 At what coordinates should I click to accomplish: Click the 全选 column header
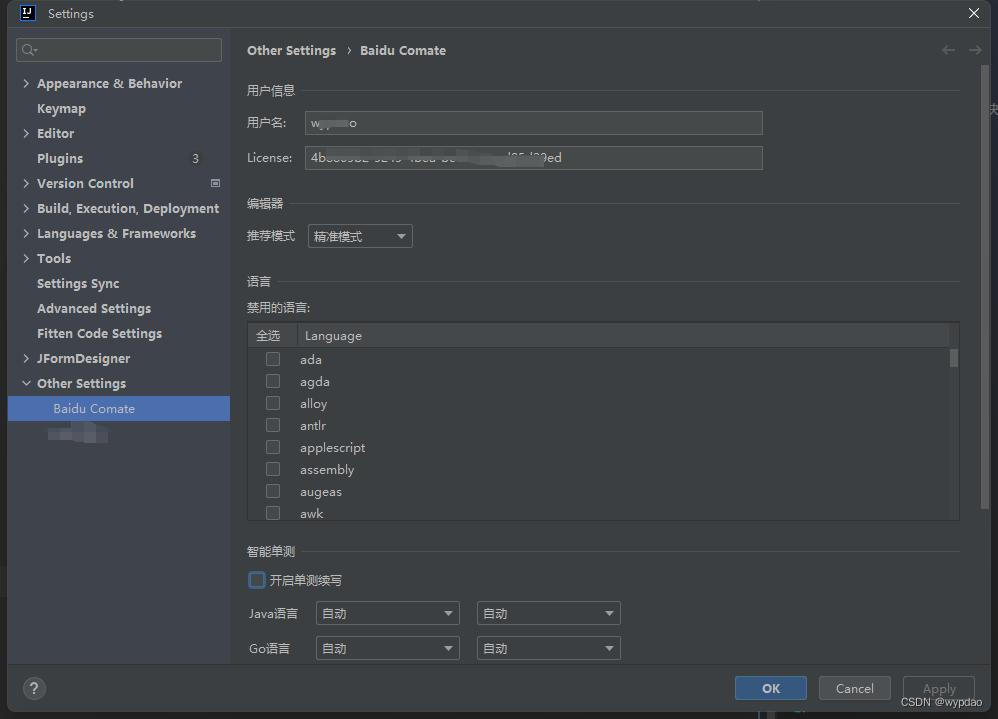(272, 335)
